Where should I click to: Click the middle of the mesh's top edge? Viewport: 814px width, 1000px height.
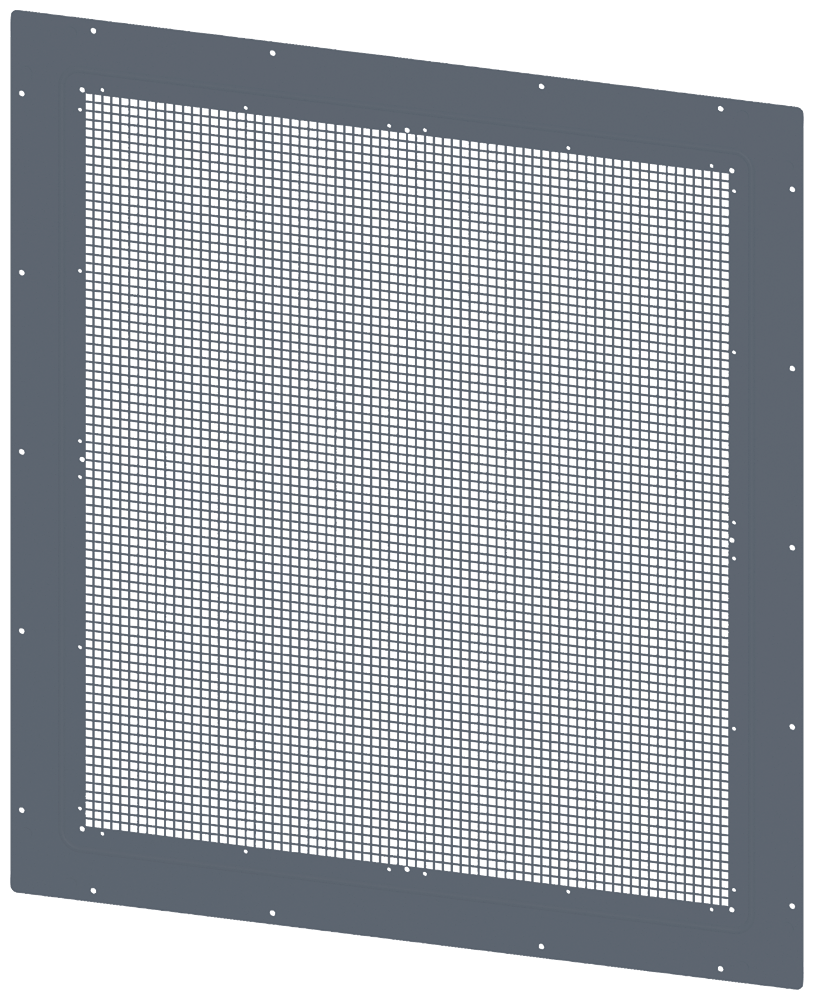[408, 130]
